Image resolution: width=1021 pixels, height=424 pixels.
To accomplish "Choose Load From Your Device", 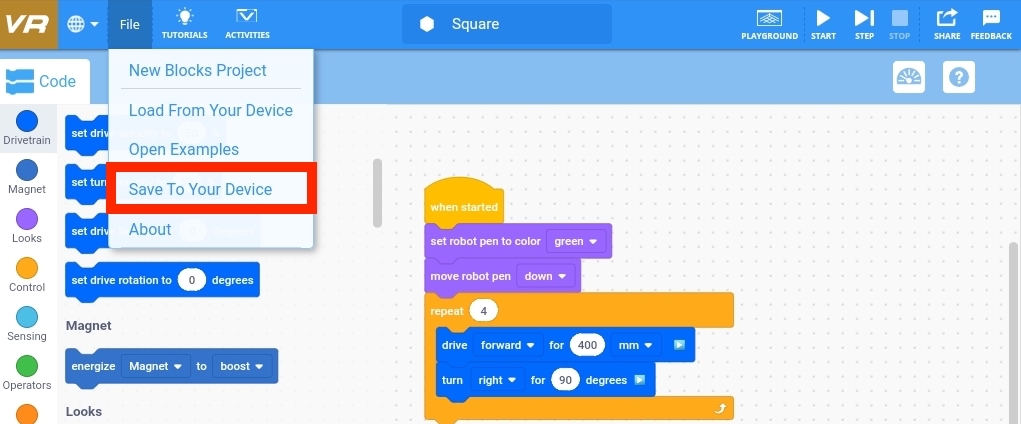I will point(211,110).
